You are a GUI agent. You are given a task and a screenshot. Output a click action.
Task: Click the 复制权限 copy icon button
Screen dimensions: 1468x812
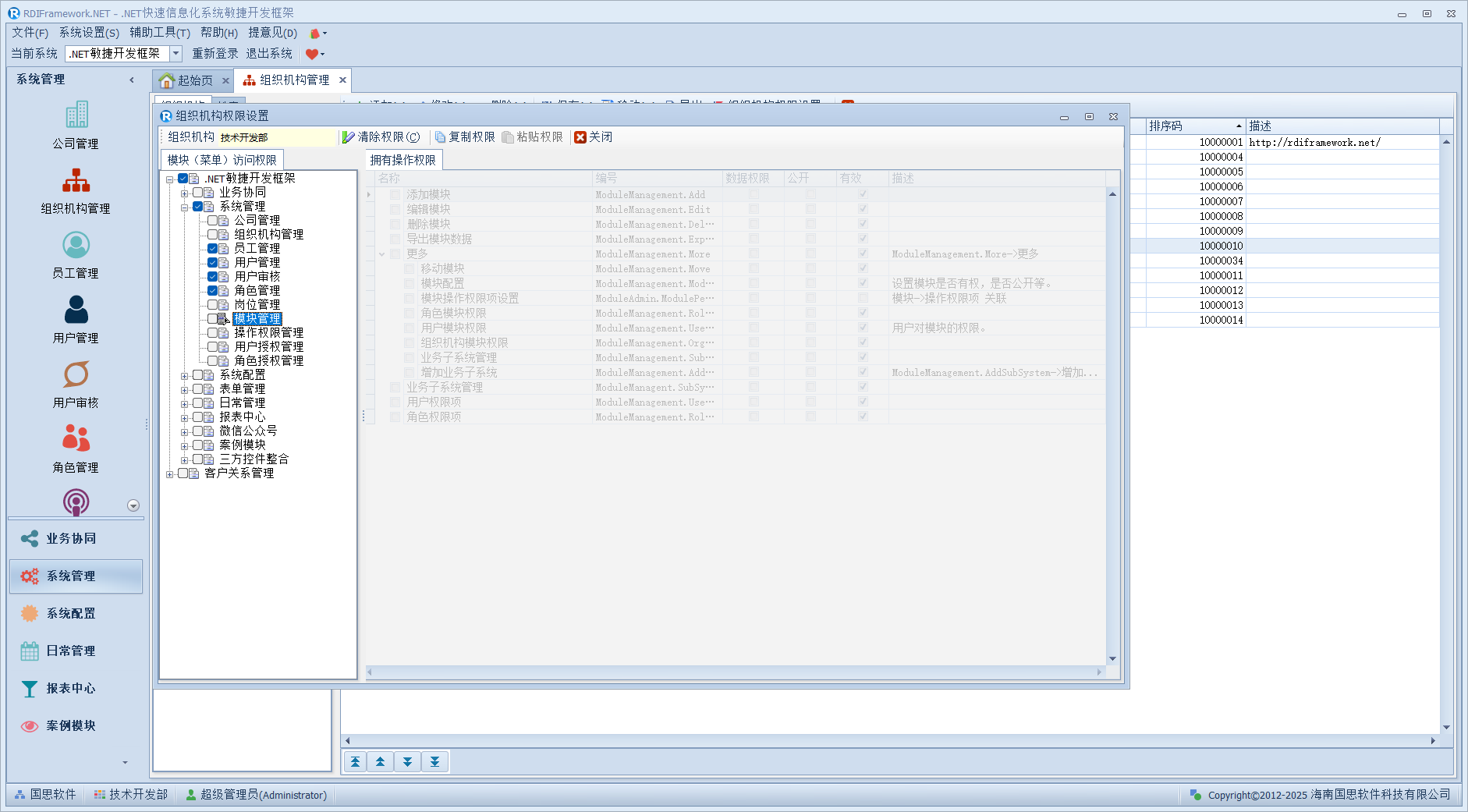465,137
